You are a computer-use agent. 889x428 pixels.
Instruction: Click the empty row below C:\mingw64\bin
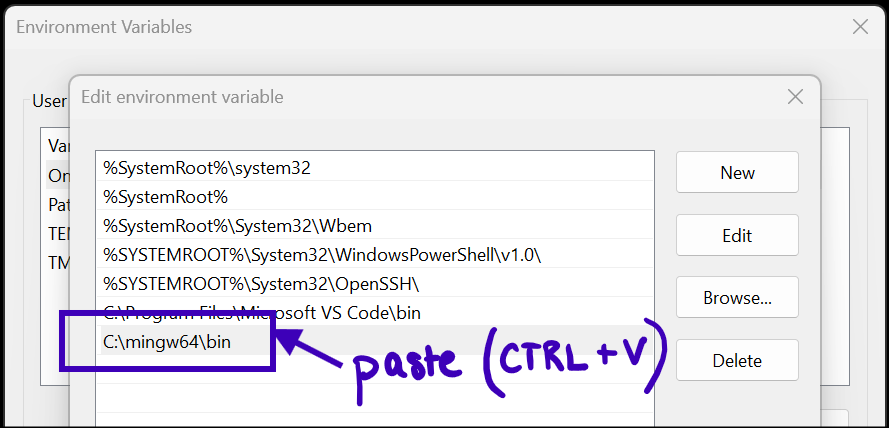coord(375,371)
